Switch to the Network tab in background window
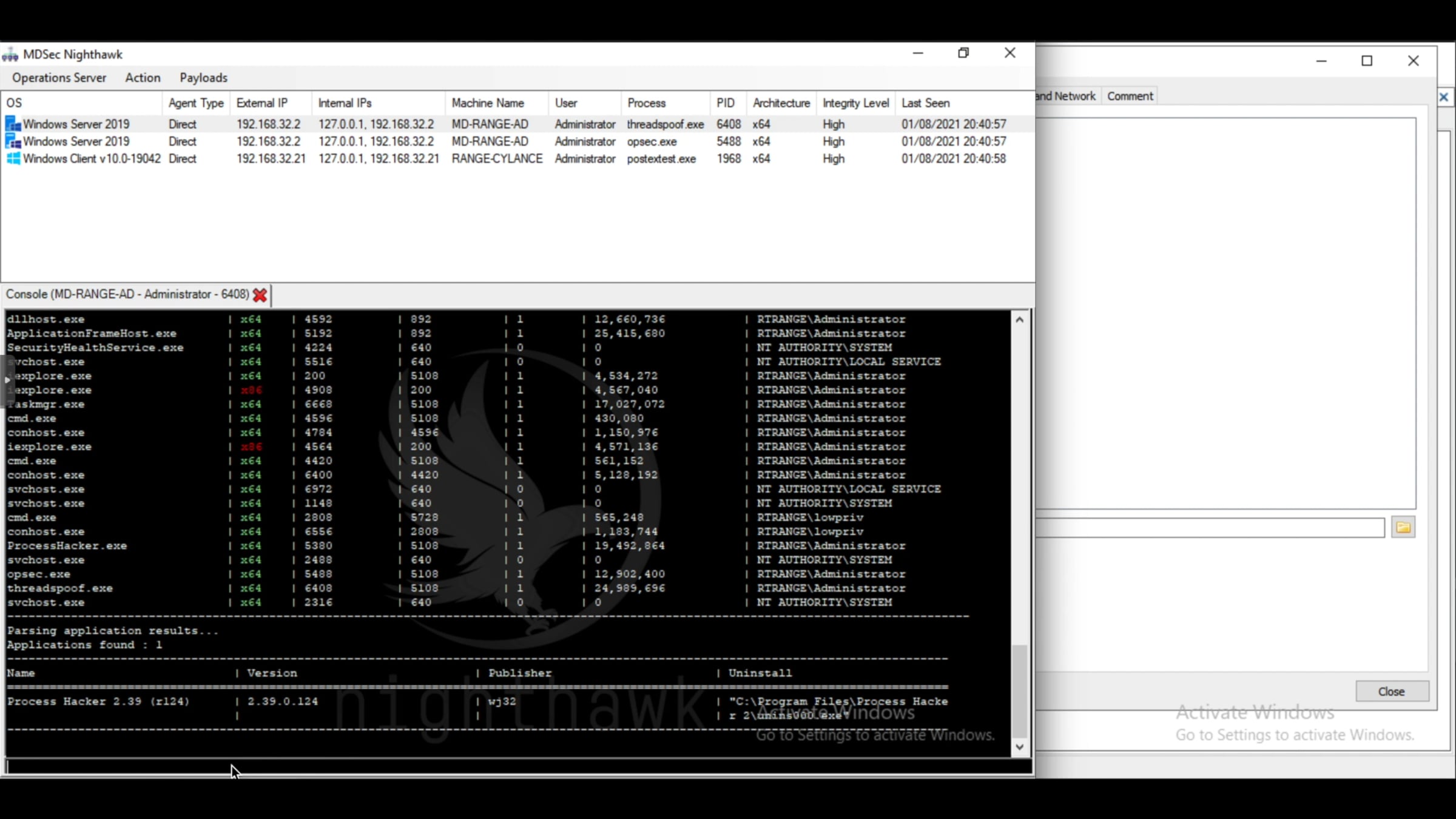 pyautogui.click(x=1068, y=96)
